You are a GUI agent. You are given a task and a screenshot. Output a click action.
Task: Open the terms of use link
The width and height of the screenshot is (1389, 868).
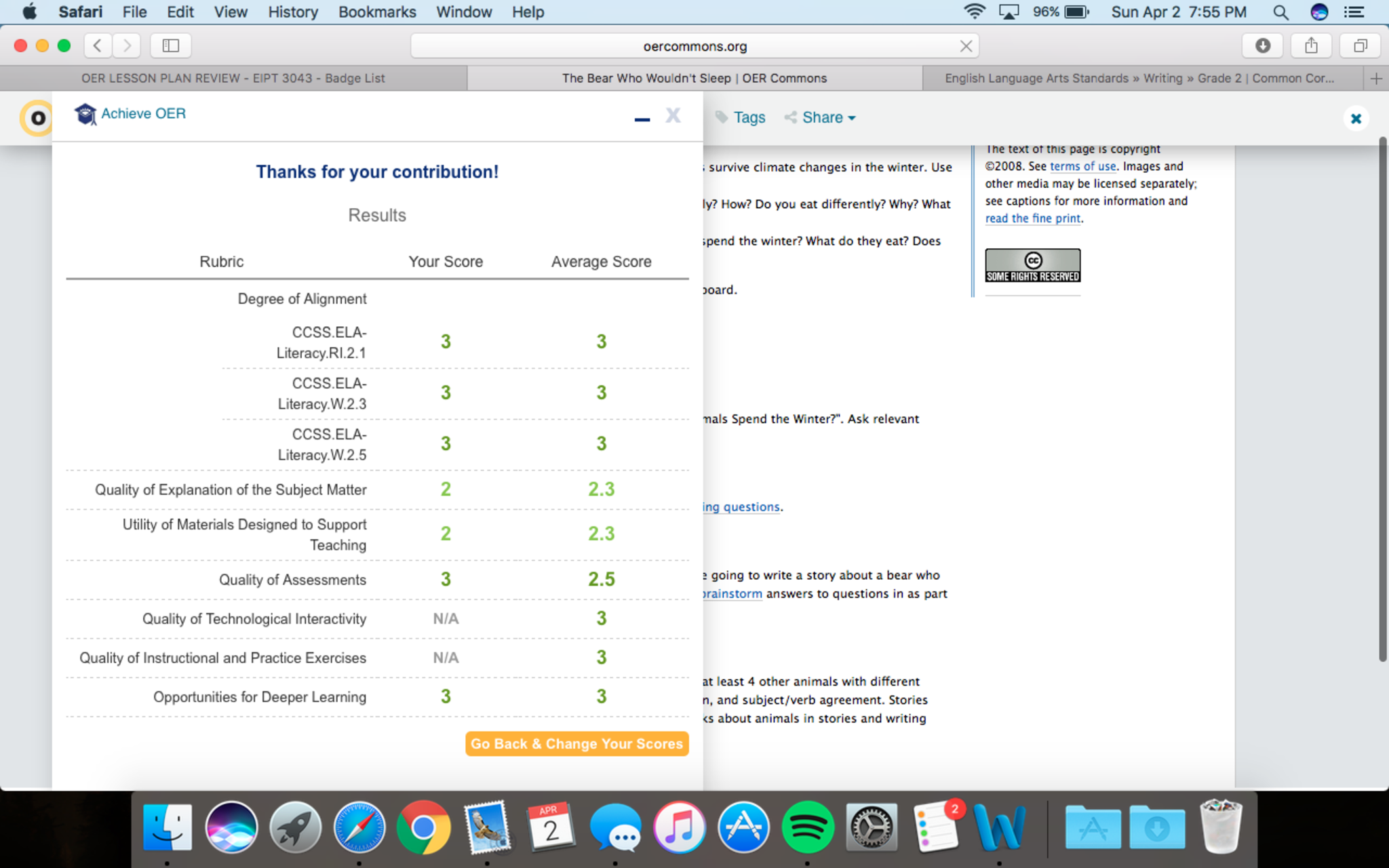(1082, 166)
